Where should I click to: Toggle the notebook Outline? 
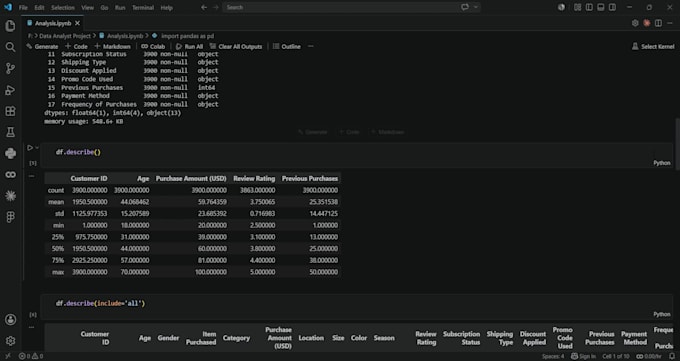(287, 46)
